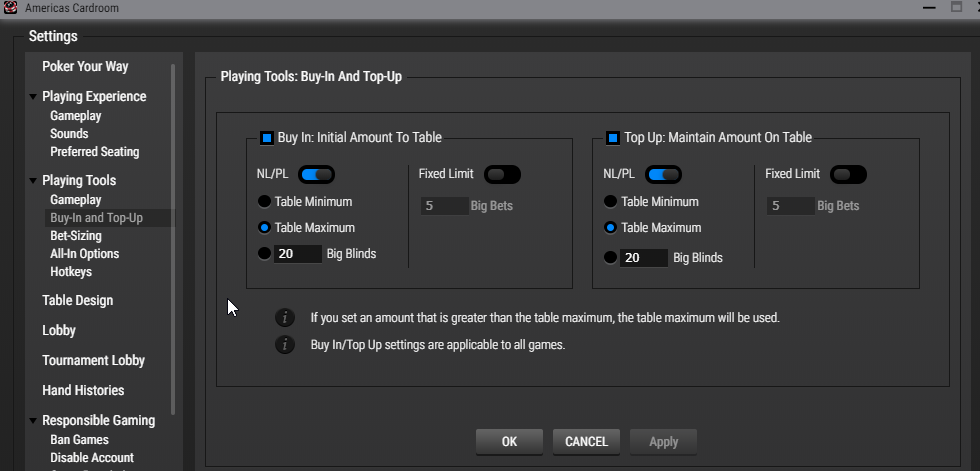Open Hand Histories settings
Image resolution: width=980 pixels, height=471 pixels.
point(83,390)
